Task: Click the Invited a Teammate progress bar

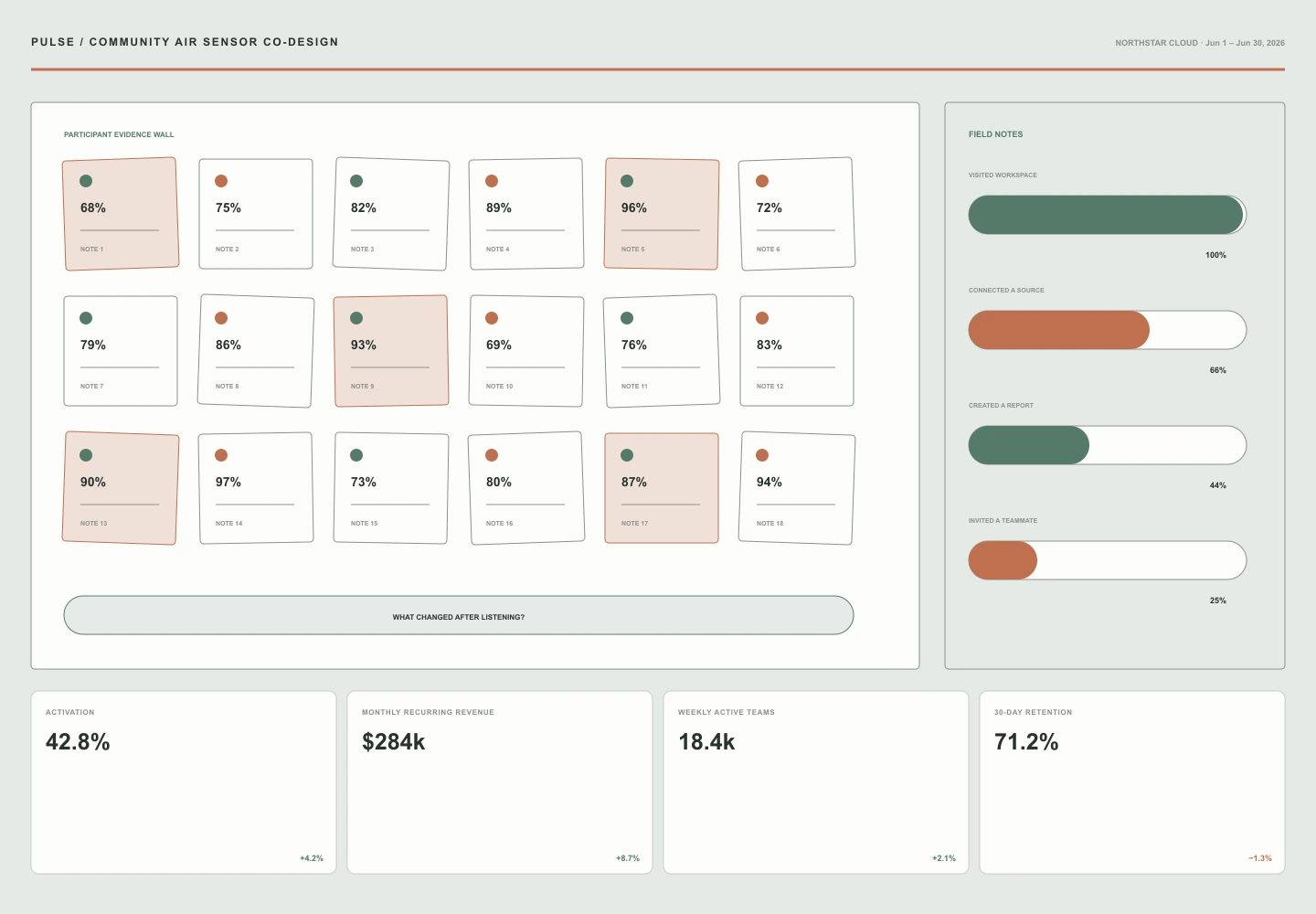Action: tap(1108, 560)
